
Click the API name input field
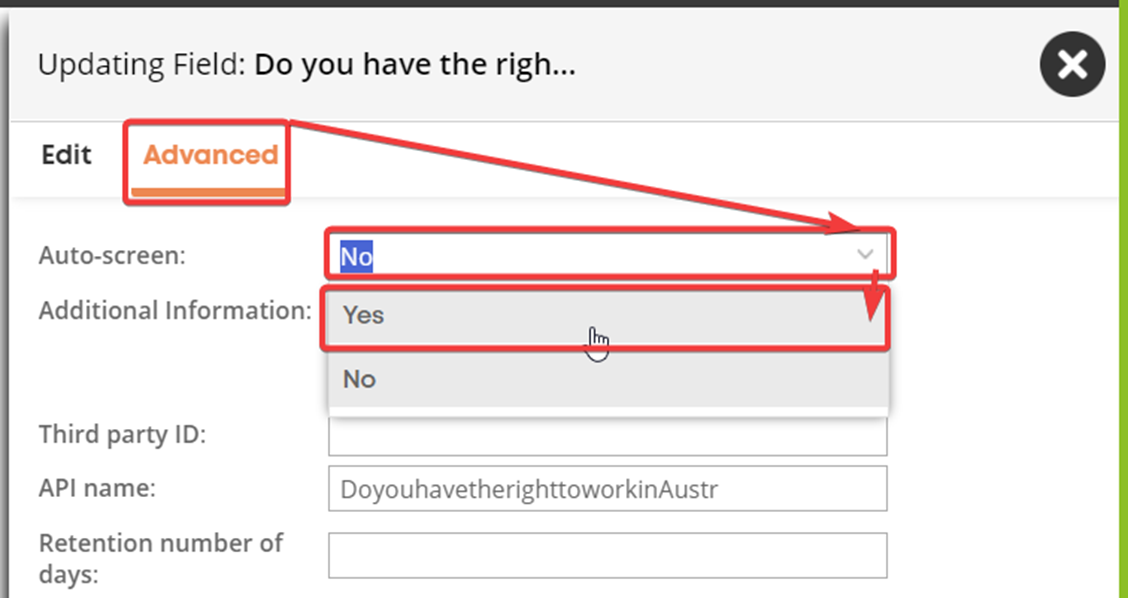608,489
